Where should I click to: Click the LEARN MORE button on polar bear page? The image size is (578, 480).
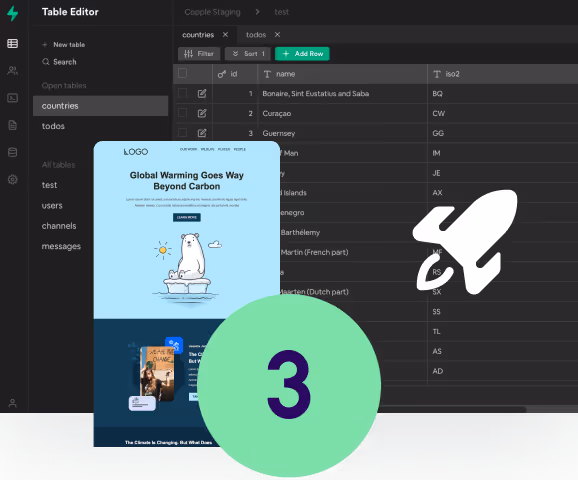[187, 218]
